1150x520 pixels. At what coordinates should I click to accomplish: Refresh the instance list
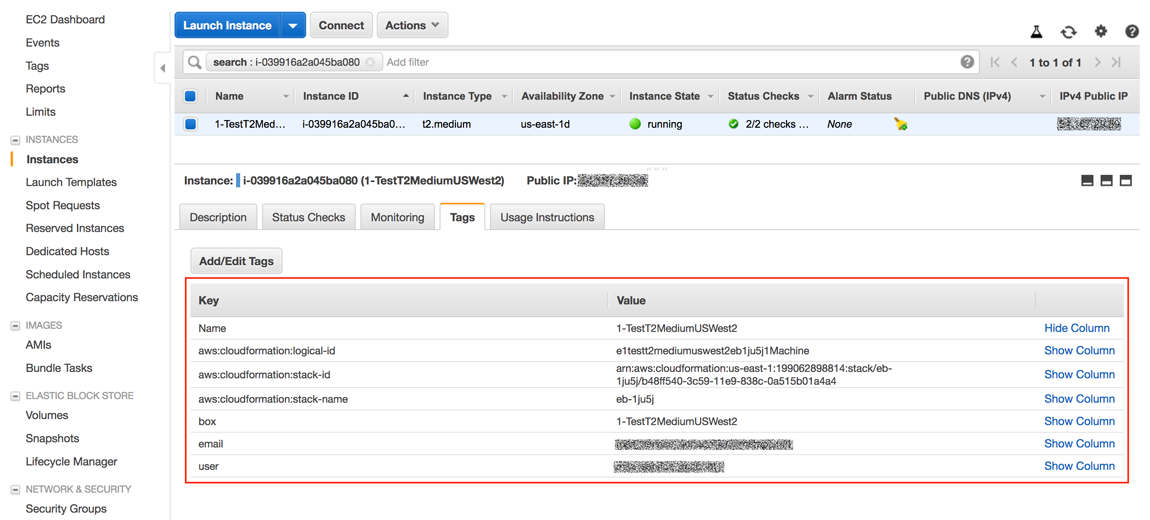point(1069,32)
